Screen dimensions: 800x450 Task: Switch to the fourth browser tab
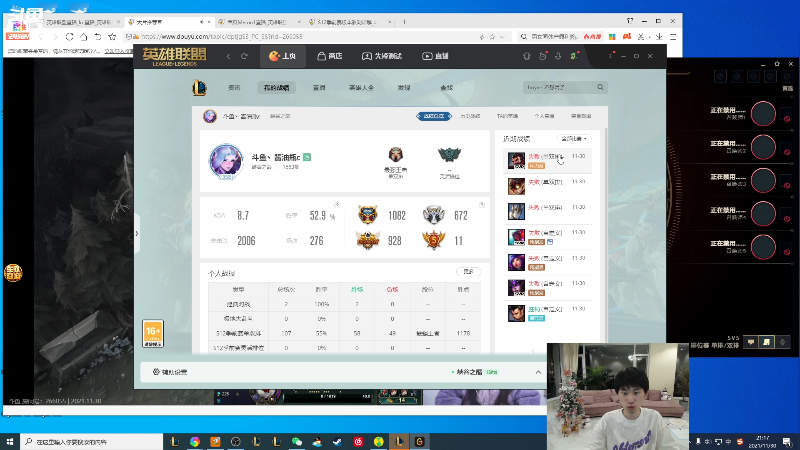pyautogui.click(x=349, y=22)
